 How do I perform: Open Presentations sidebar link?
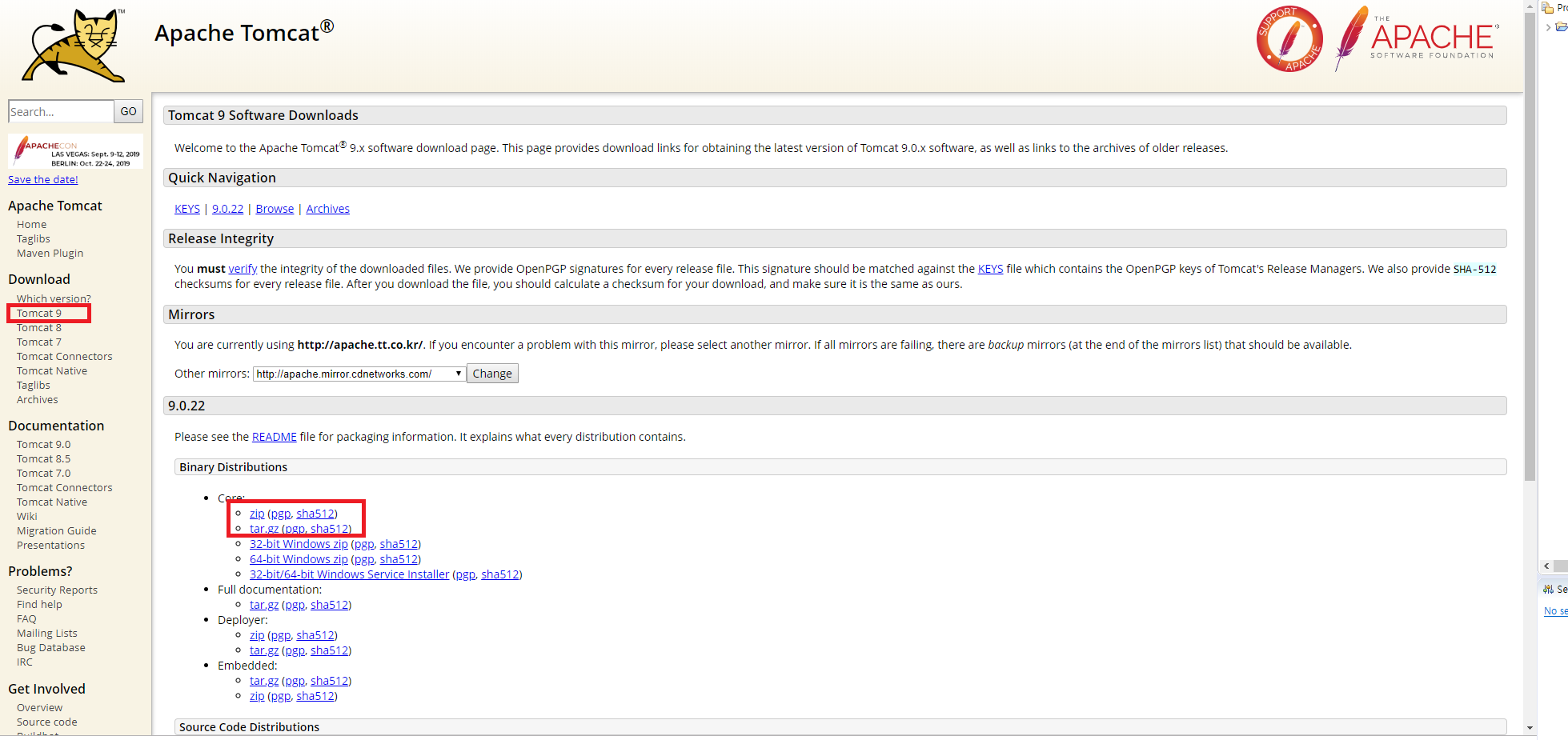tap(50, 546)
